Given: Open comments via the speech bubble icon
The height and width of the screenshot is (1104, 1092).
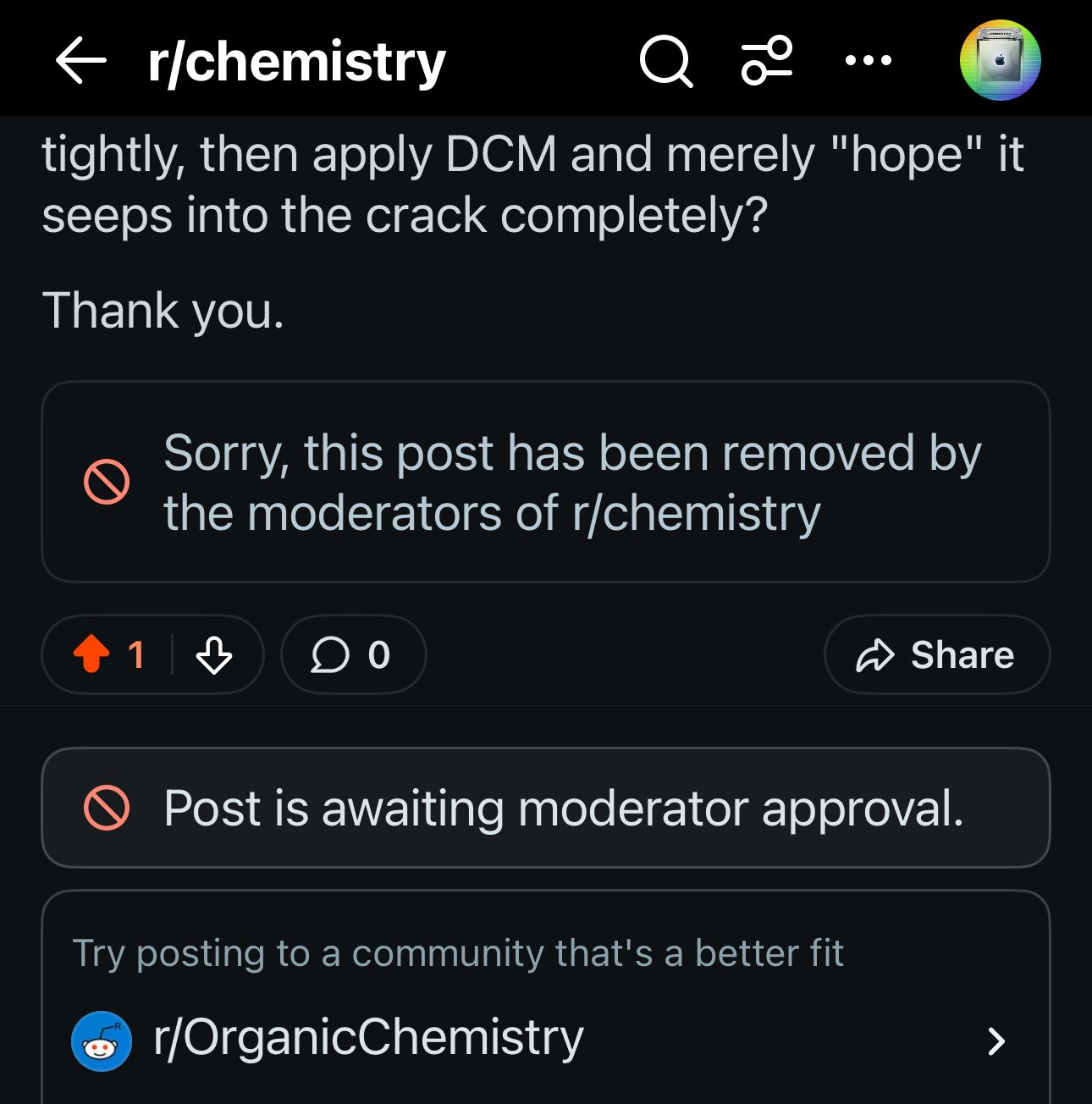Looking at the screenshot, I should (330, 654).
